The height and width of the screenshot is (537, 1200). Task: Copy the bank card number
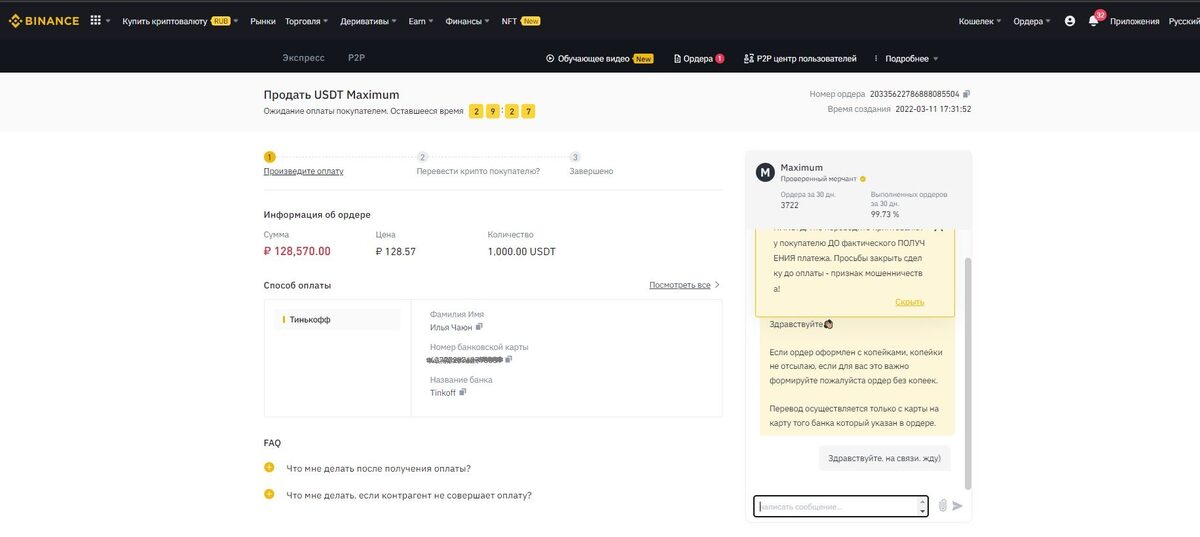coord(509,359)
